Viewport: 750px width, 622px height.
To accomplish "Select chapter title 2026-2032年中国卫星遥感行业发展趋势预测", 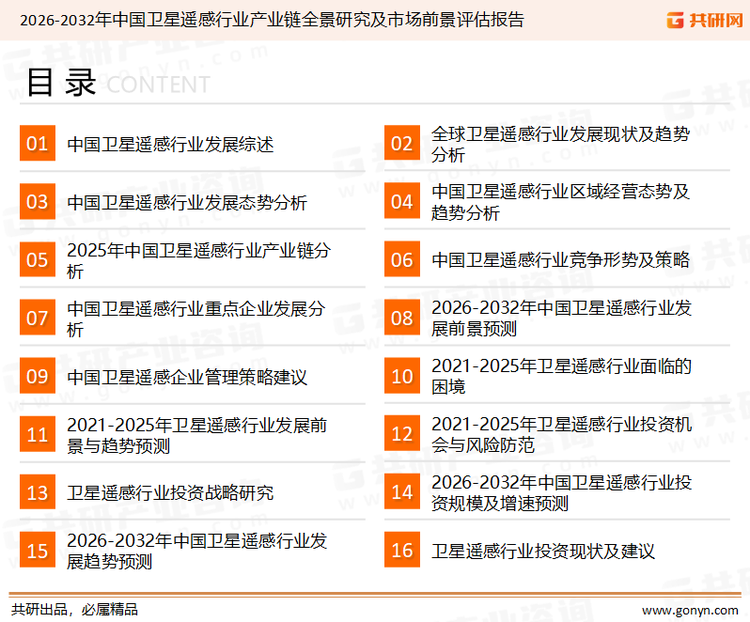I will pos(197,551).
